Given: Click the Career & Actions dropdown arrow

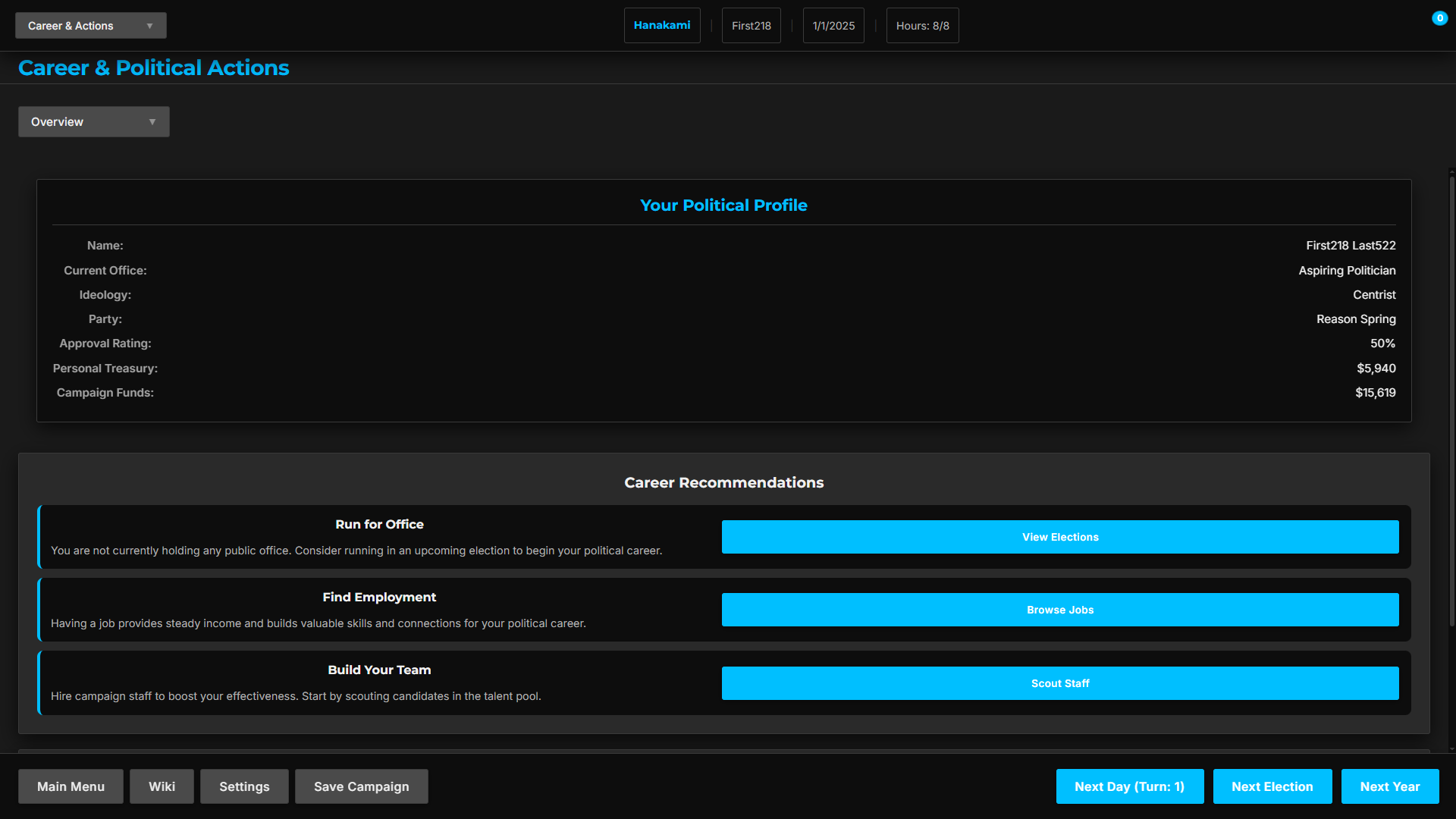Looking at the screenshot, I should pos(150,26).
